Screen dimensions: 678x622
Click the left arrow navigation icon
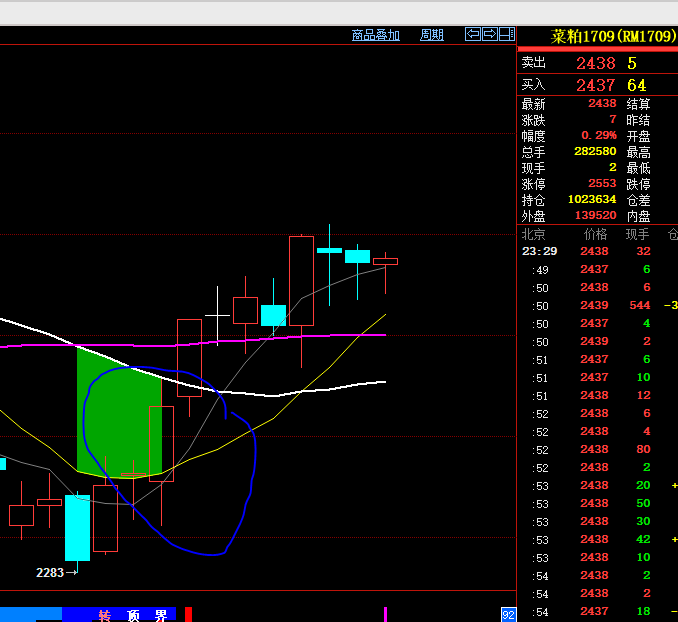(x=473, y=34)
